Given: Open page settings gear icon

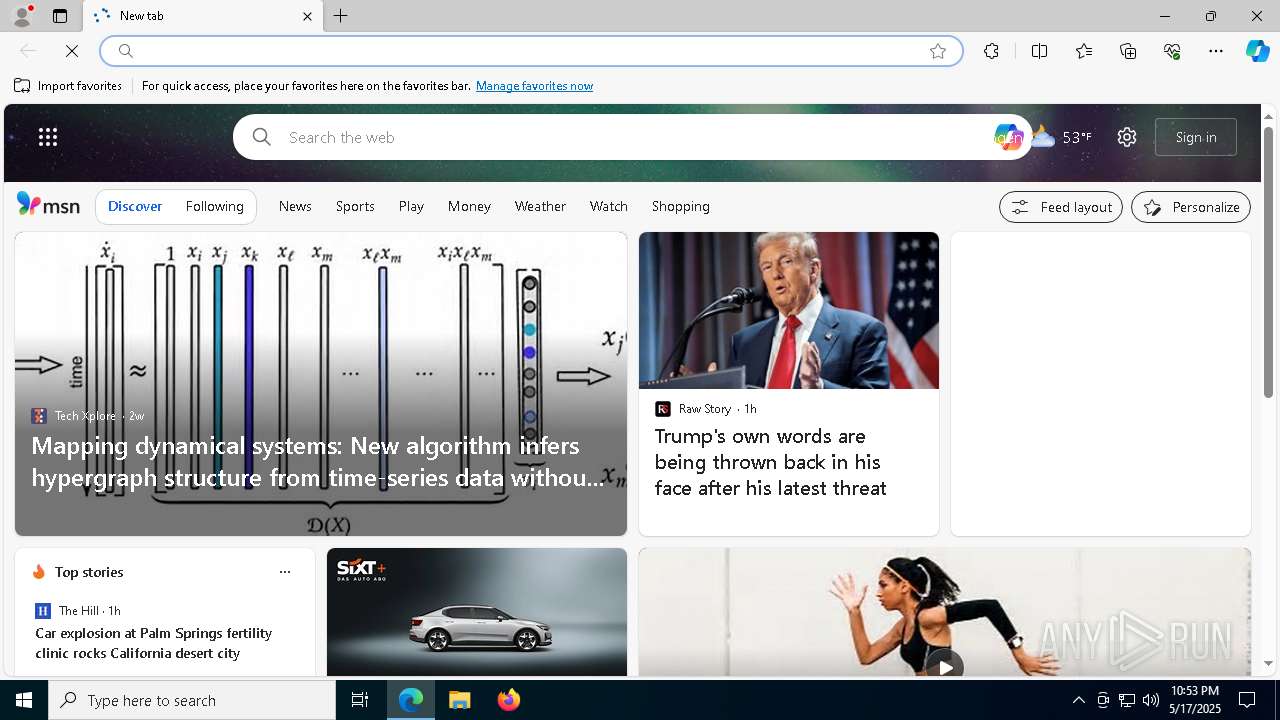Looking at the screenshot, I should tap(1127, 137).
